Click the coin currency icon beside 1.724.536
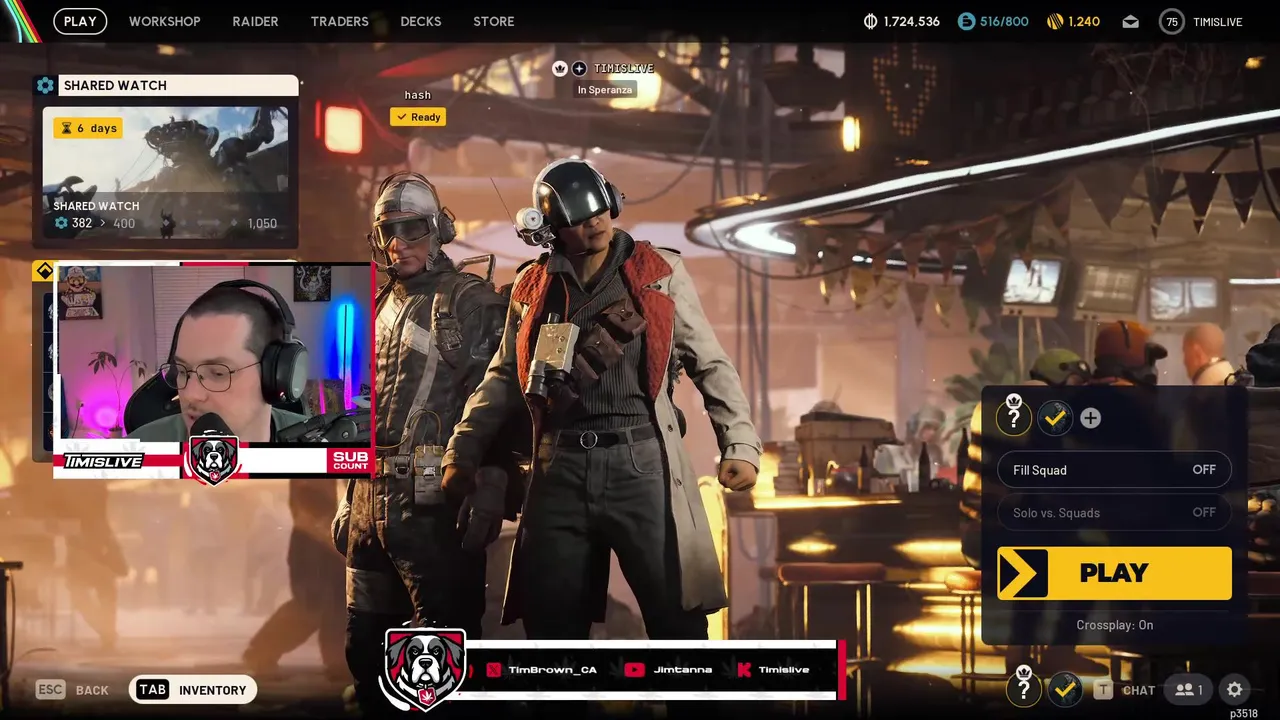 click(870, 21)
